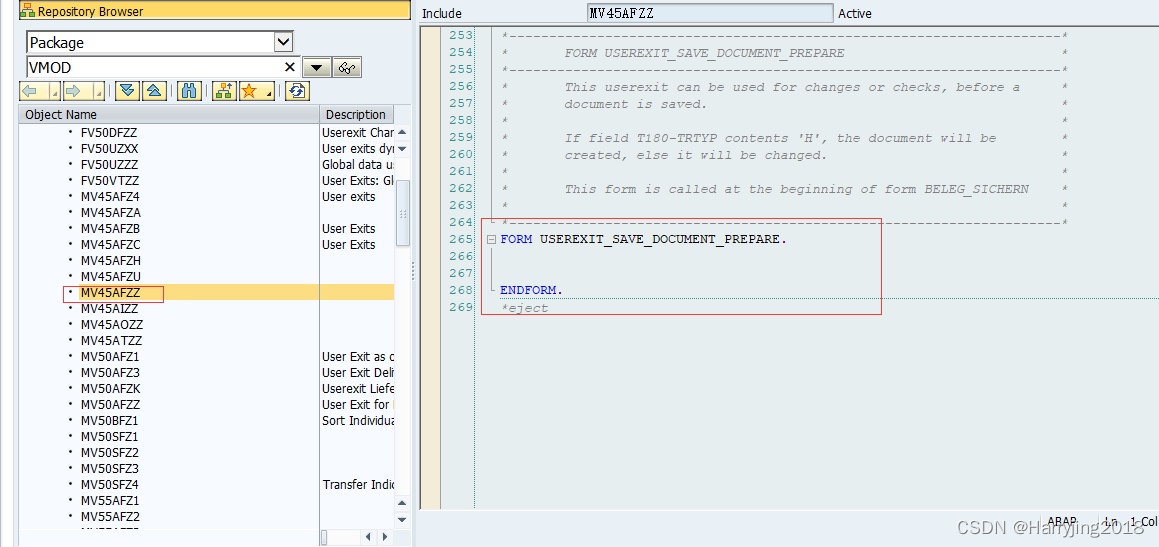Viewport: 1159px width, 547px height.
Task: Click the star favorites icon
Action: [249, 91]
